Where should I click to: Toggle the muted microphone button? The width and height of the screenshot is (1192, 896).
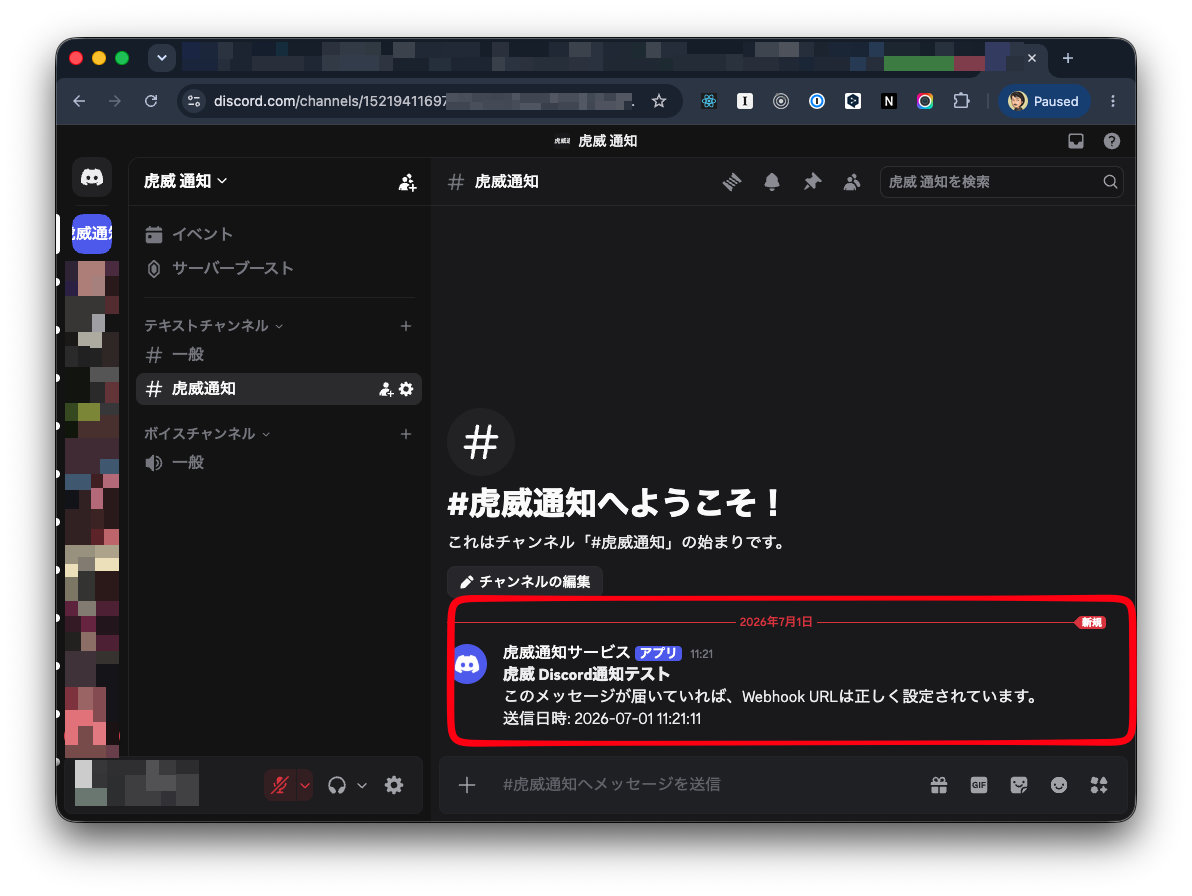[x=280, y=785]
